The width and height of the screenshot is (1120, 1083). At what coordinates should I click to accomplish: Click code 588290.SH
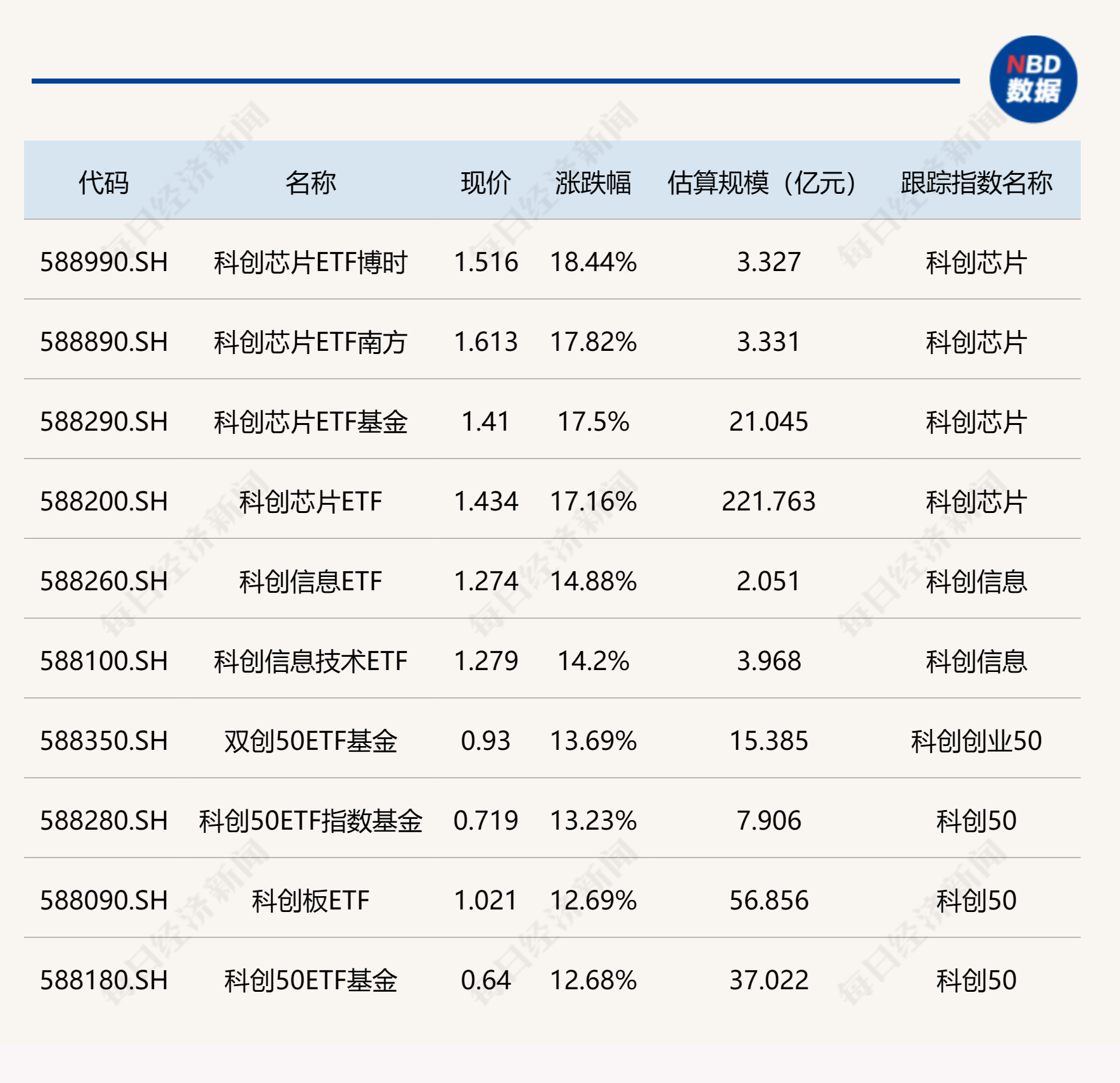point(104,422)
